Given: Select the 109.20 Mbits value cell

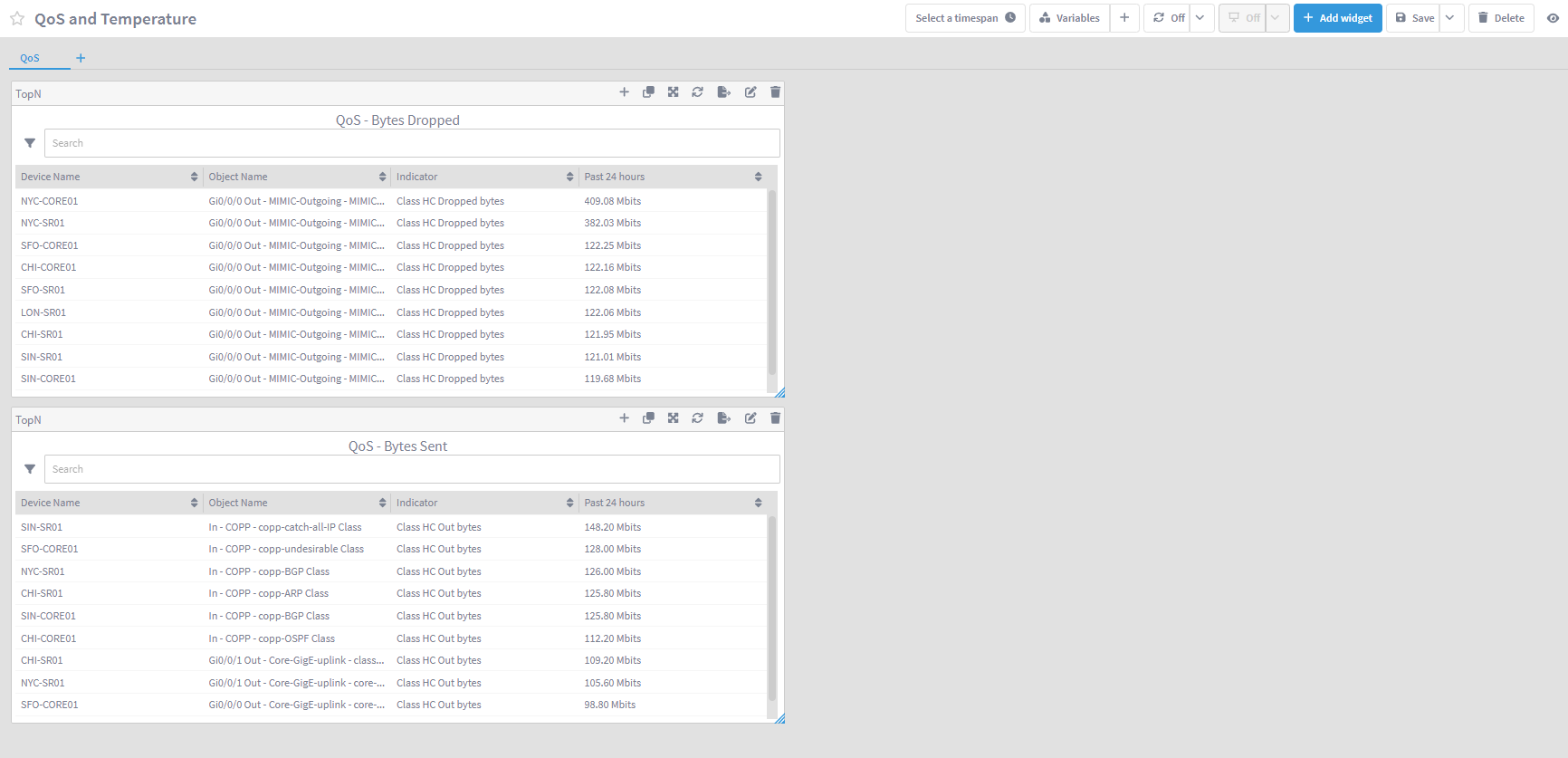Looking at the screenshot, I should click(x=612, y=660).
